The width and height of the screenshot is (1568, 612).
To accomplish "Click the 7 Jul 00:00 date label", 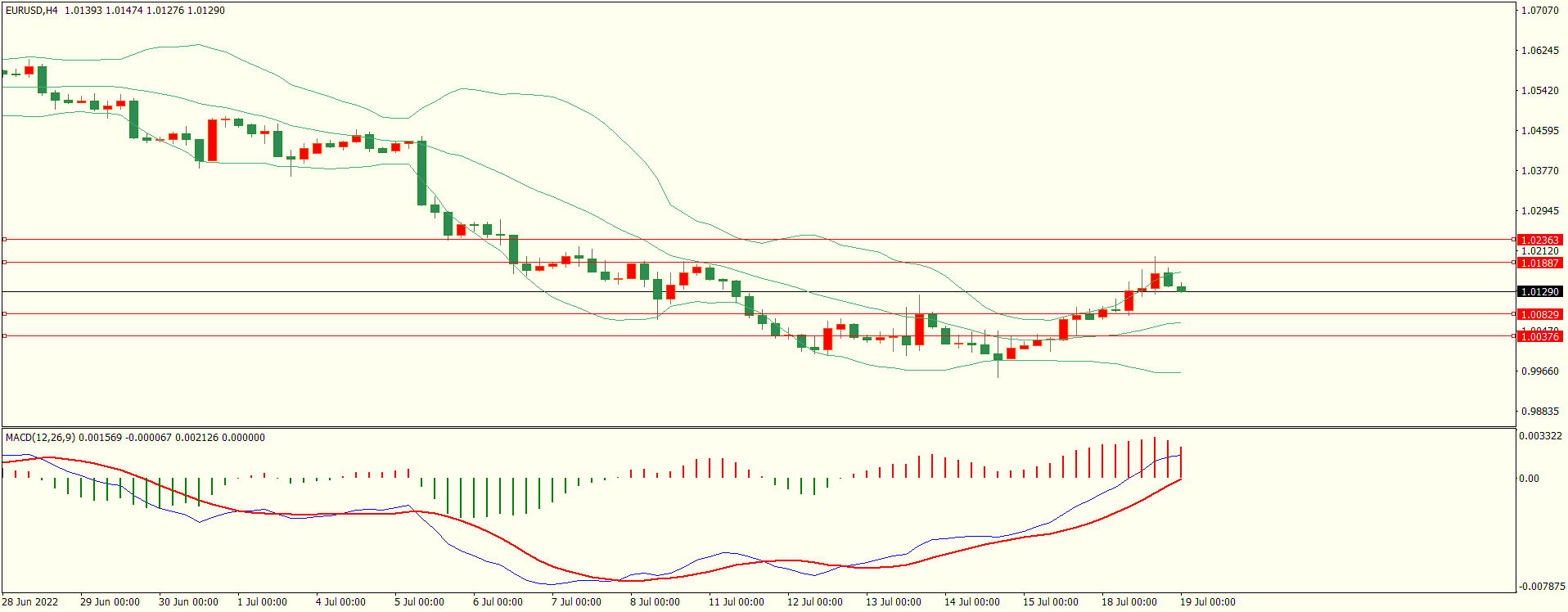I will tap(576, 602).
